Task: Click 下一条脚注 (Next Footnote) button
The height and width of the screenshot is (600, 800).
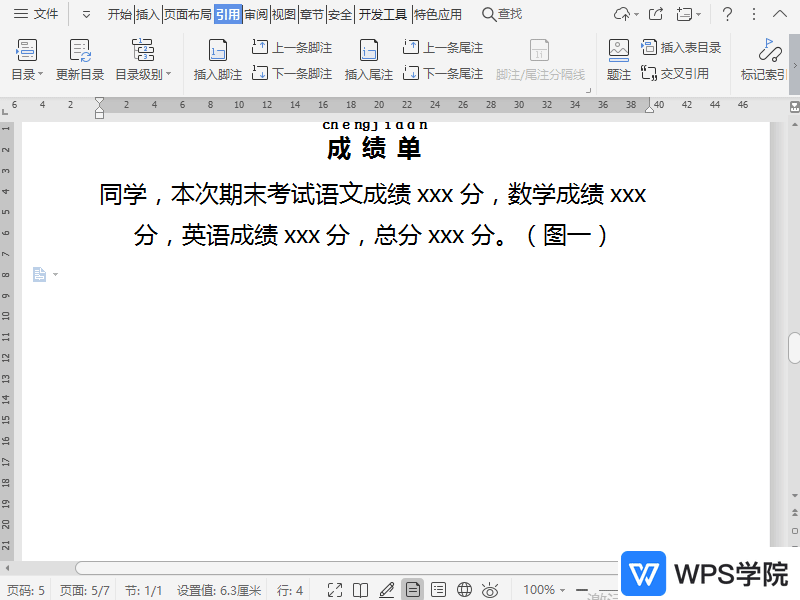Action: tap(292, 74)
